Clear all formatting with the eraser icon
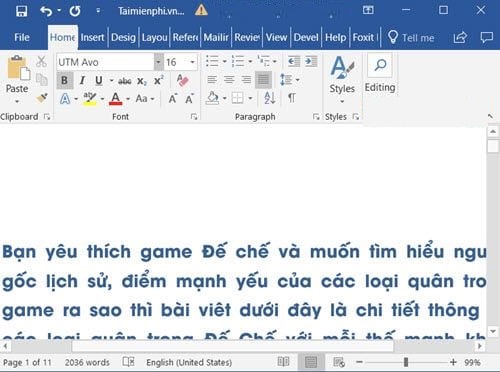This screenshot has width=500, height=372. [183, 80]
